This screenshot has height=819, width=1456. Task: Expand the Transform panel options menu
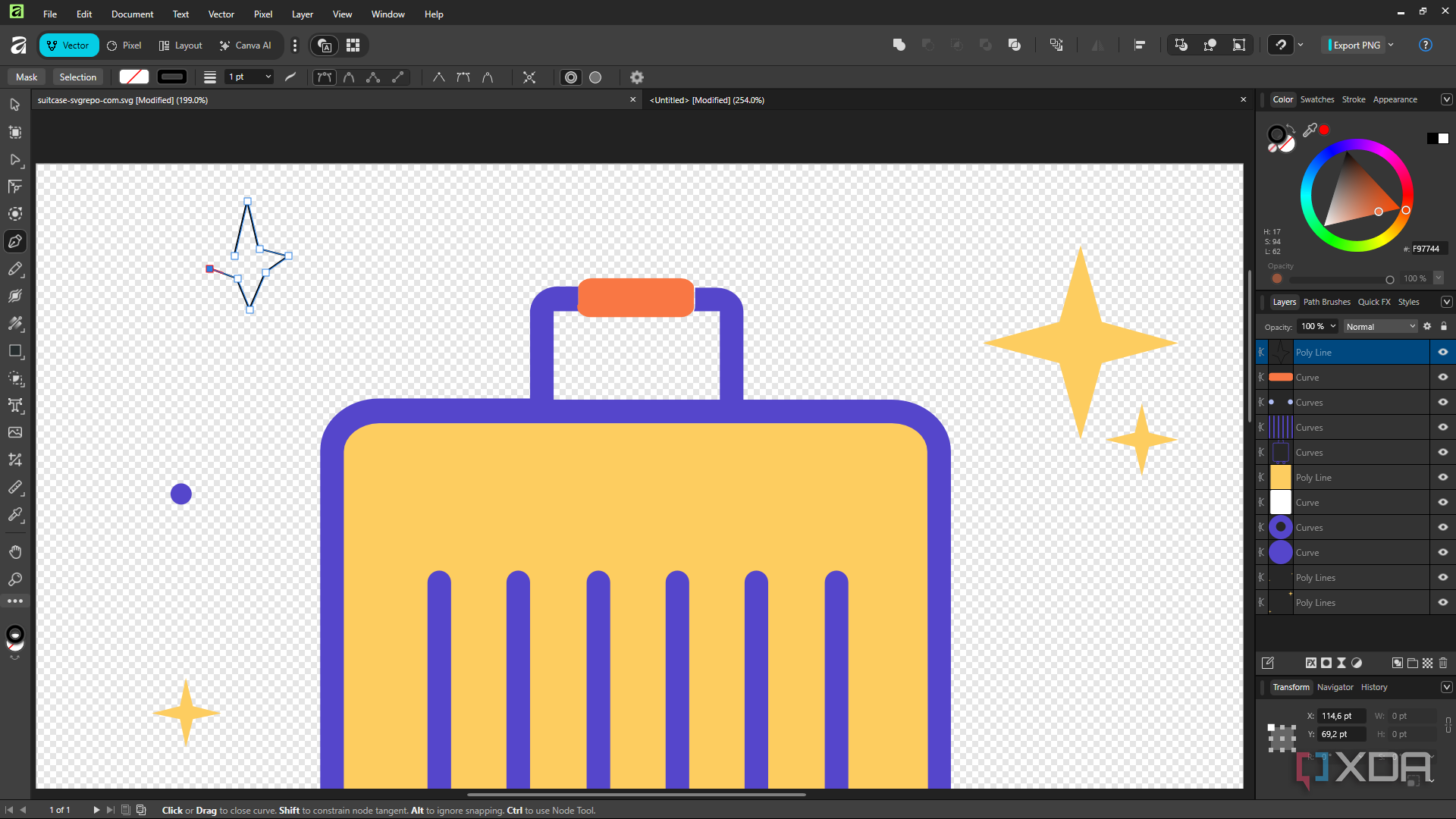click(x=1446, y=687)
